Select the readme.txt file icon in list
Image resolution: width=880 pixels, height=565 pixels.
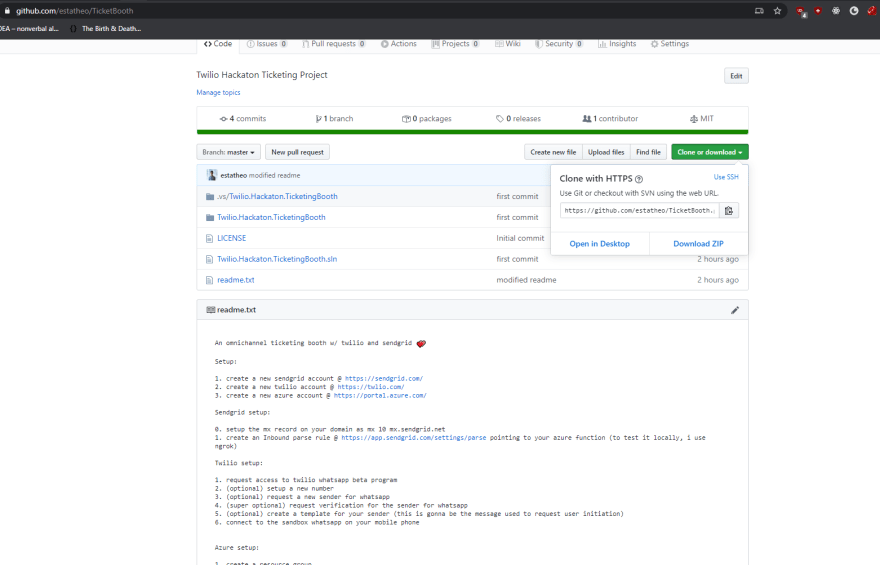pyautogui.click(x=209, y=280)
